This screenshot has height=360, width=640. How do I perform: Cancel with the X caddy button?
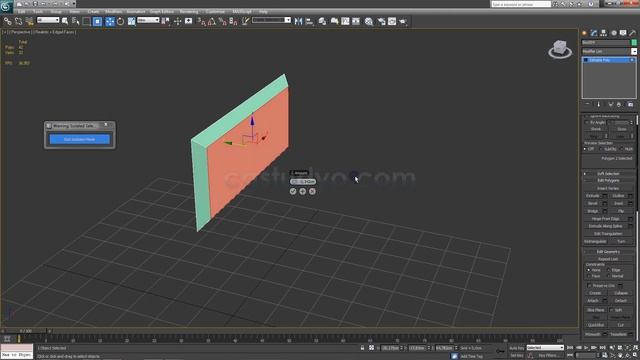tap(312, 191)
